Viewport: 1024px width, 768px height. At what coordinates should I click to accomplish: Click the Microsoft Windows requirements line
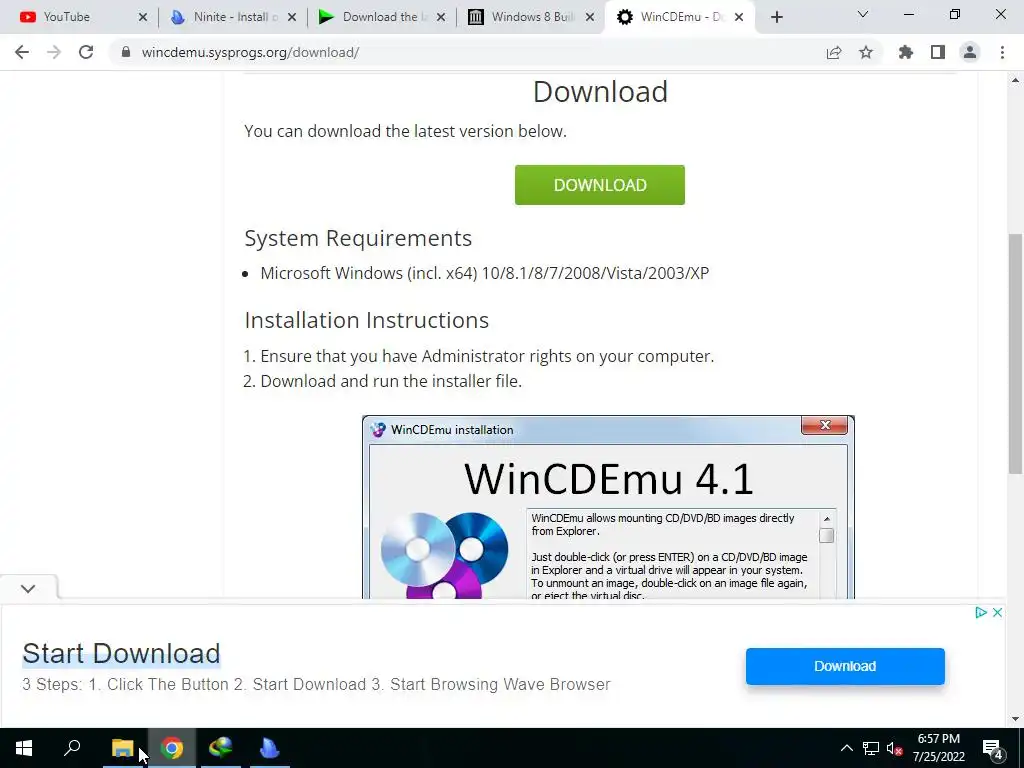[485, 273]
